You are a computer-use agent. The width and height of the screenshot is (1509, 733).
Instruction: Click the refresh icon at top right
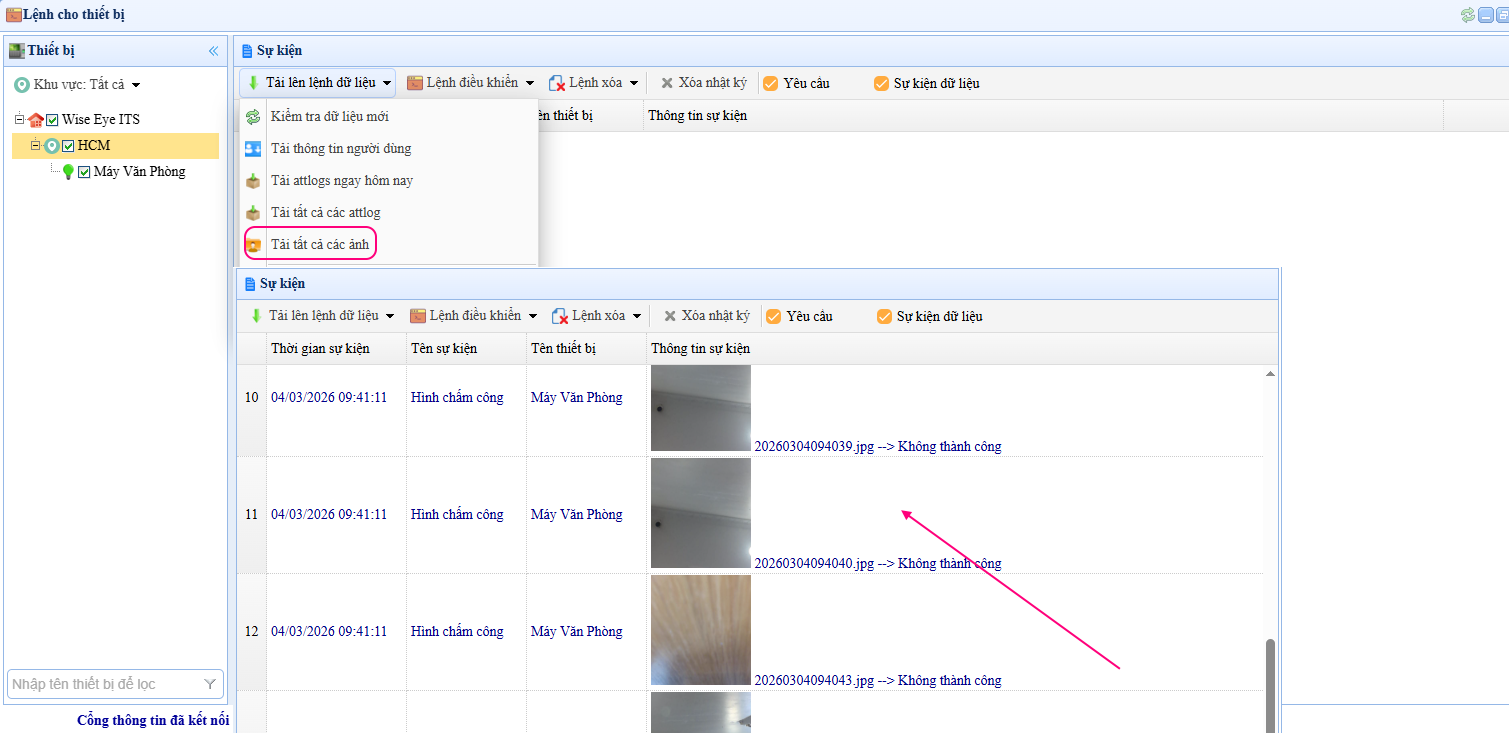(1467, 15)
